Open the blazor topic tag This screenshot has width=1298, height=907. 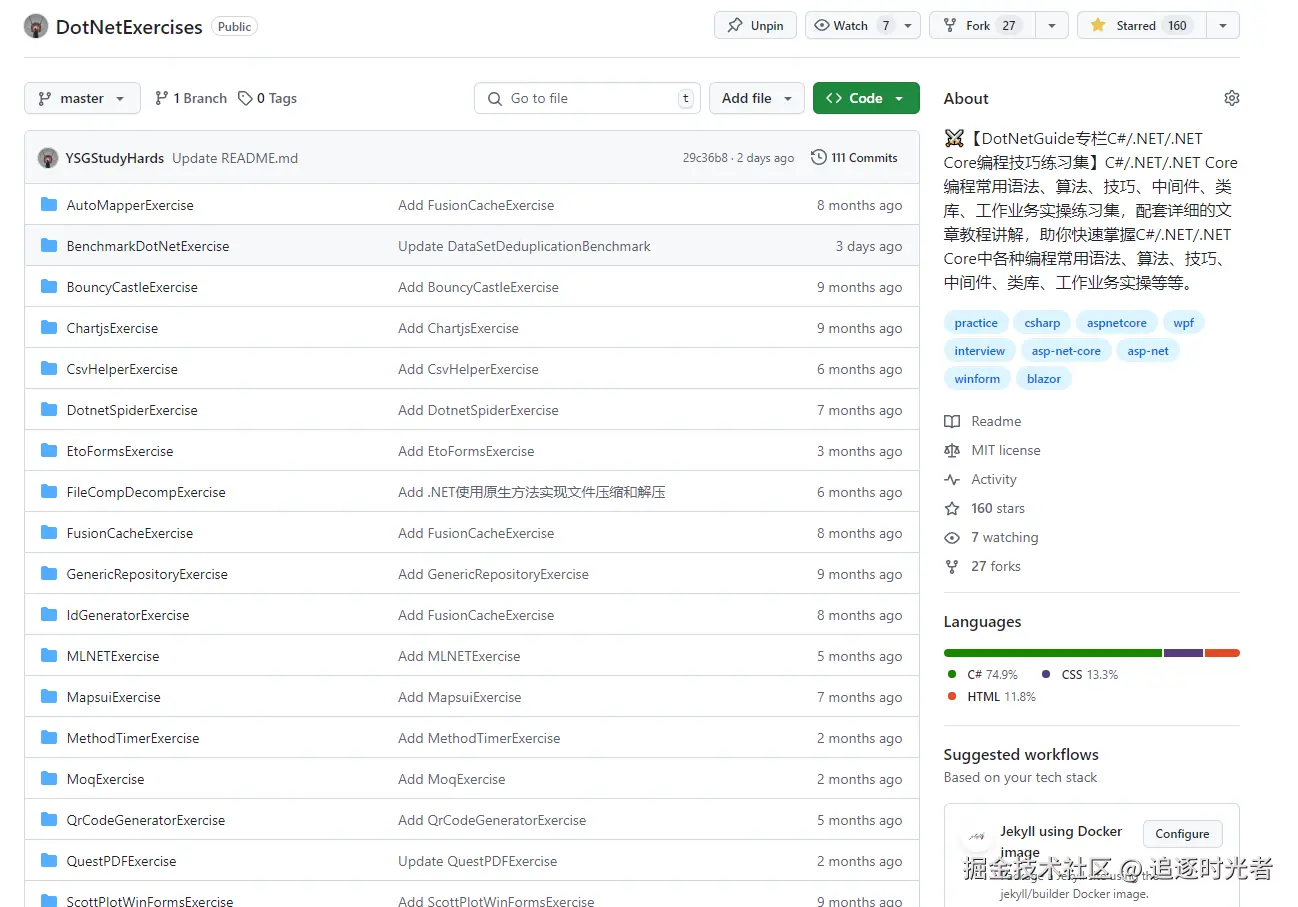1044,379
